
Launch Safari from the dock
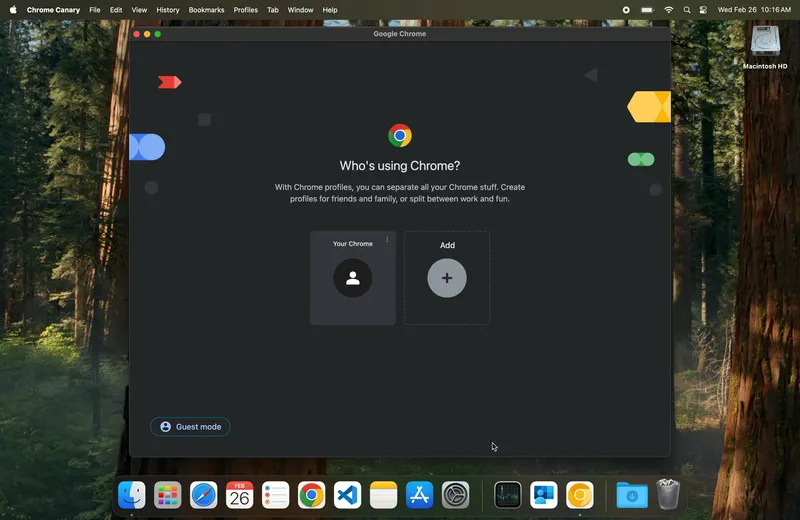pyautogui.click(x=204, y=494)
